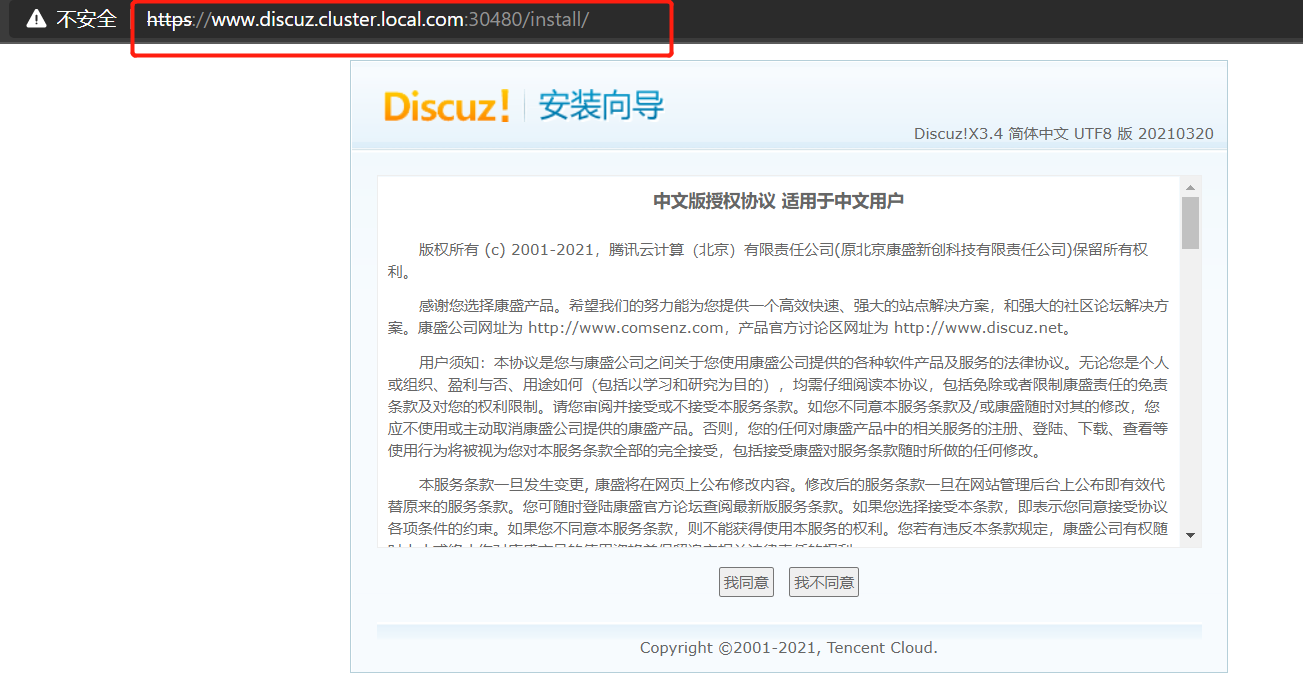1303x690 pixels.
Task: Click the 中文版授权协议 适用于中文用户 title
Action: 778,201
